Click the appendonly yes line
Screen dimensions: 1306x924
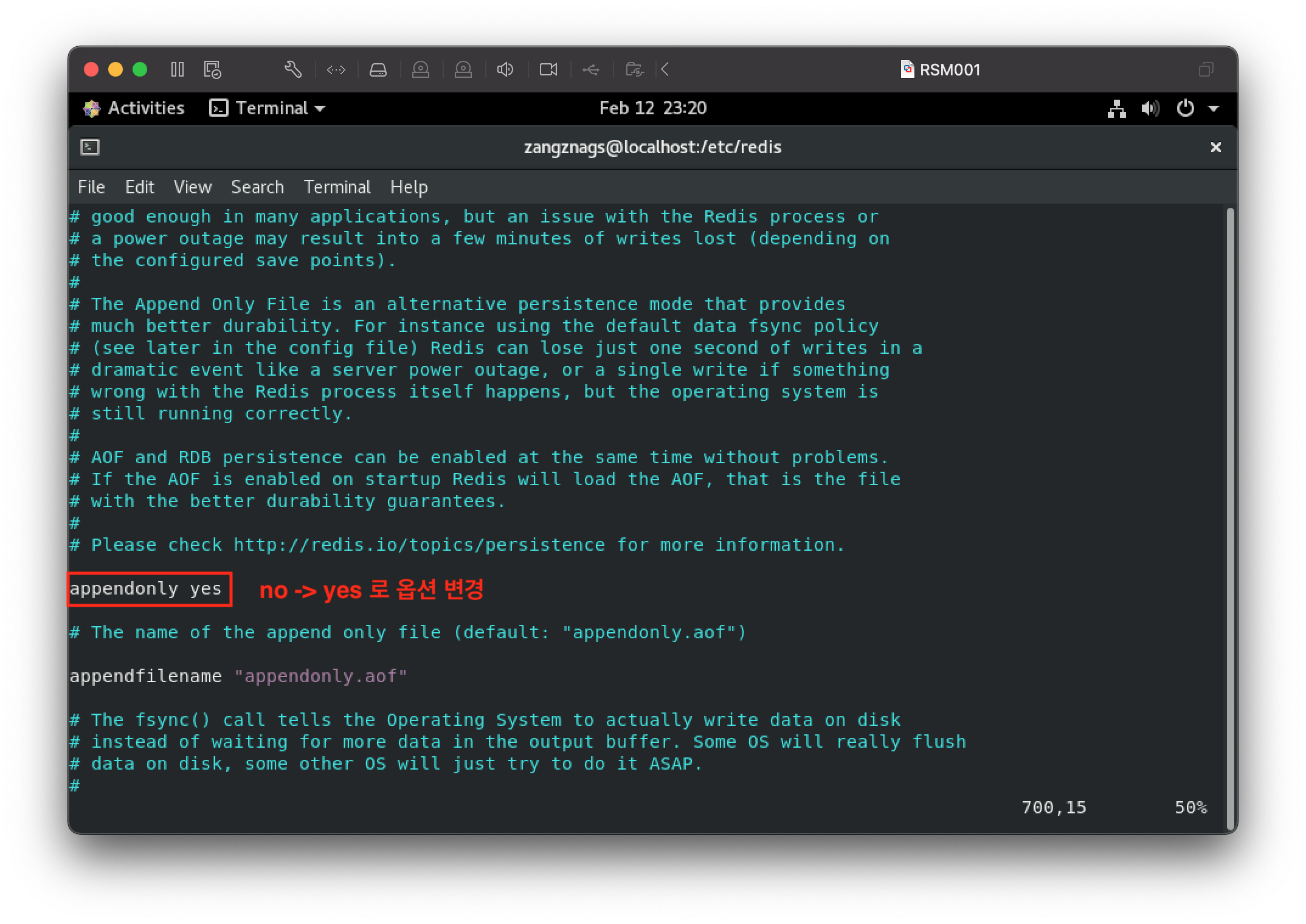click(146, 588)
